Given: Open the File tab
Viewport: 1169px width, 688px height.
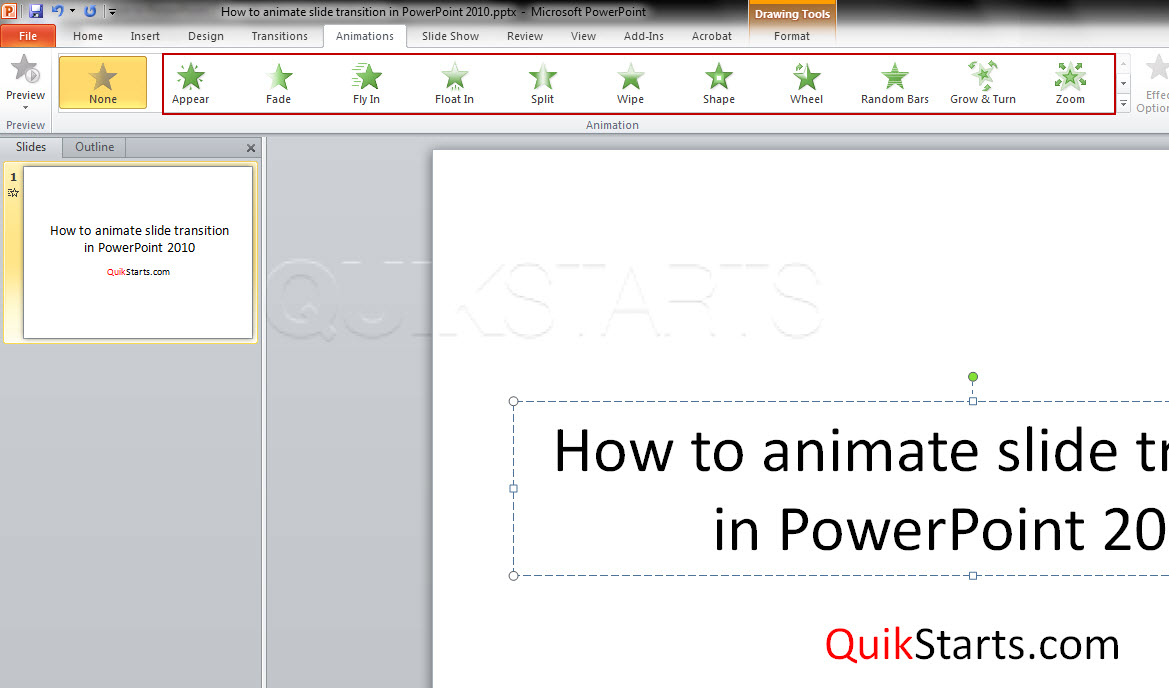Looking at the screenshot, I should (x=28, y=36).
